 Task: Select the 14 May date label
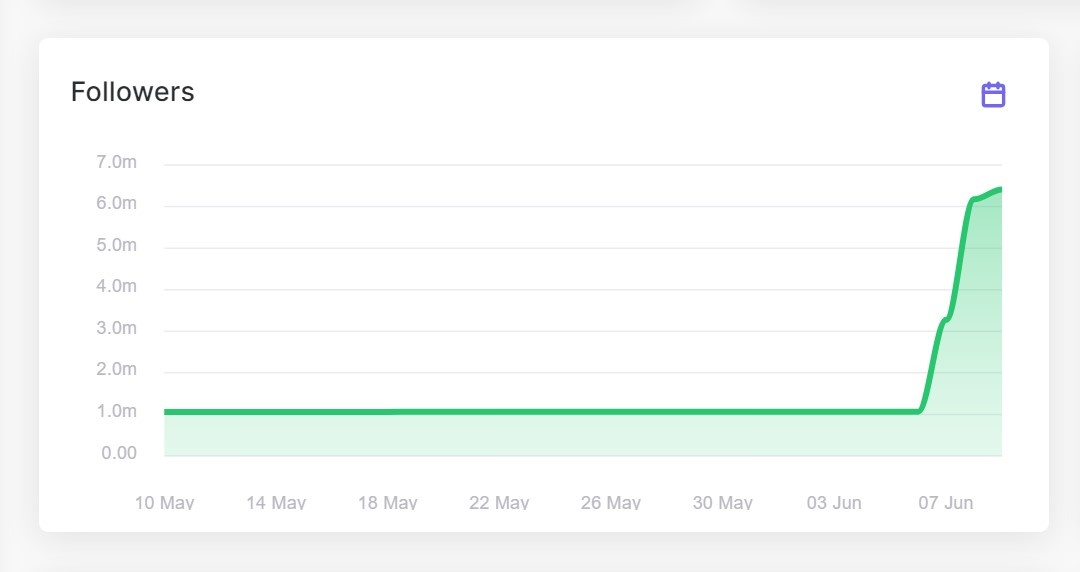tap(276, 502)
